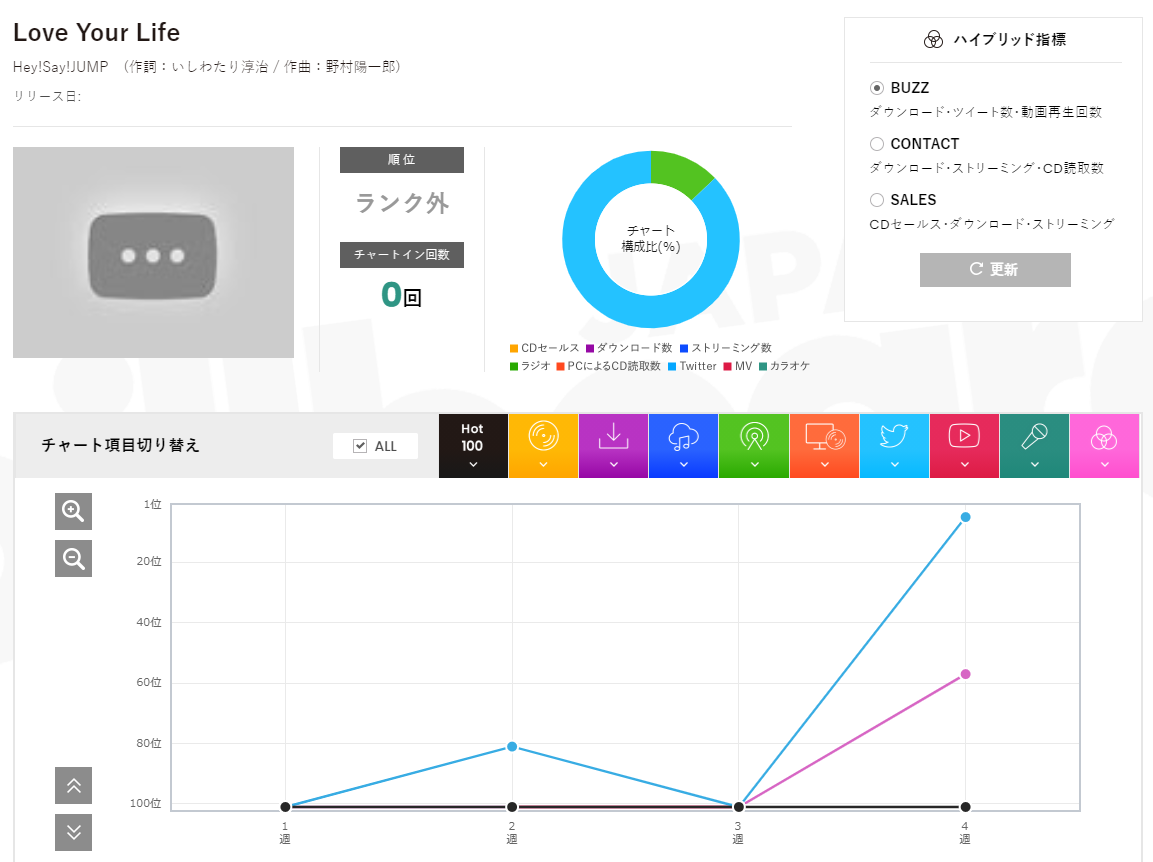This screenshot has height=862, width=1153.
Task: Expand the chevron under the PC CD lookup tab
Action: 824,464
